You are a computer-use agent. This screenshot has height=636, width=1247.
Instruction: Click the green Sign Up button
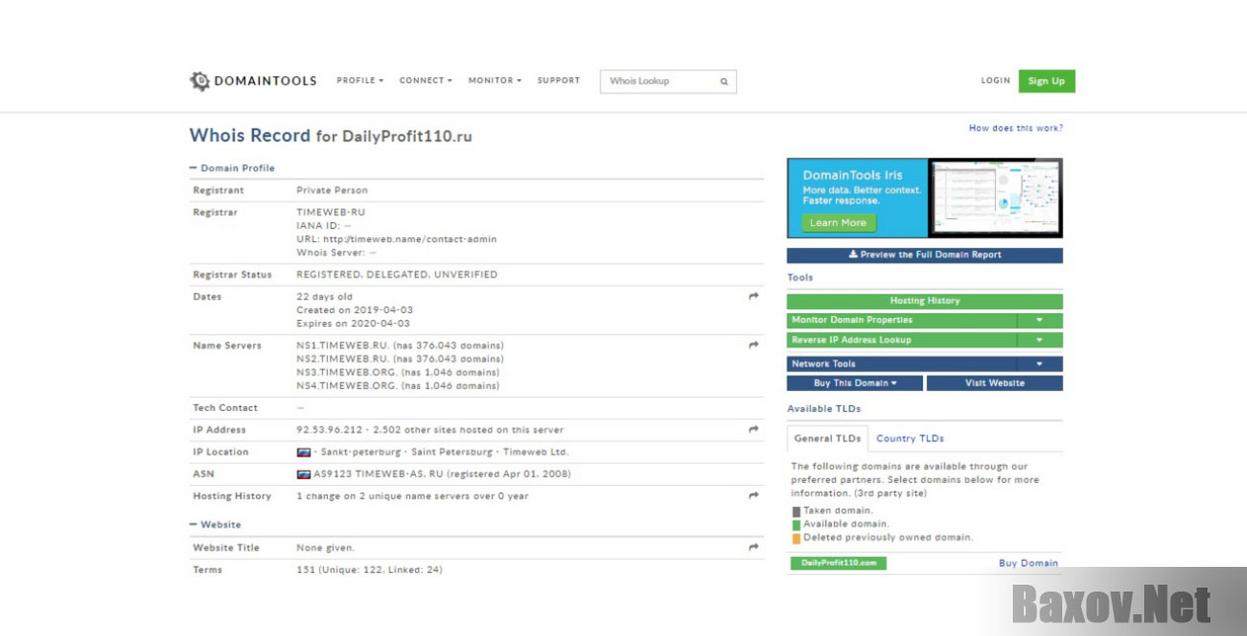1046,81
